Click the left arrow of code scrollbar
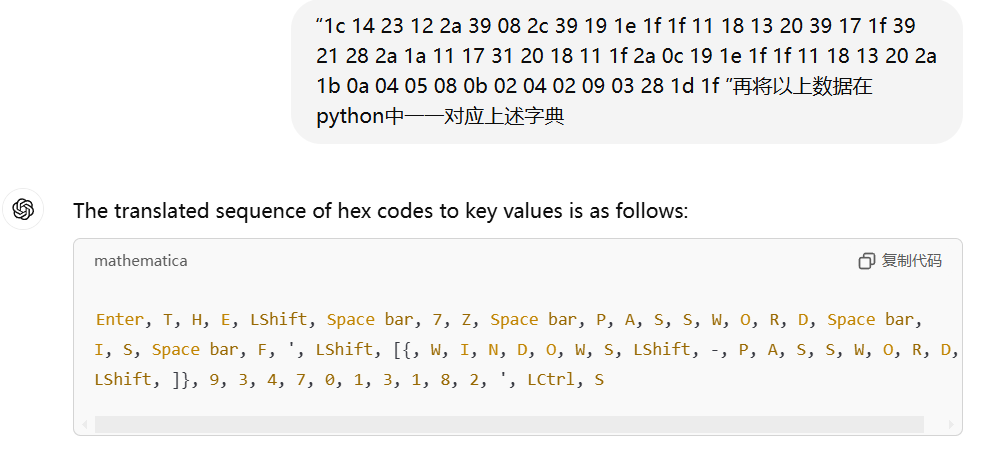This screenshot has height=455, width=1007. click(85, 425)
